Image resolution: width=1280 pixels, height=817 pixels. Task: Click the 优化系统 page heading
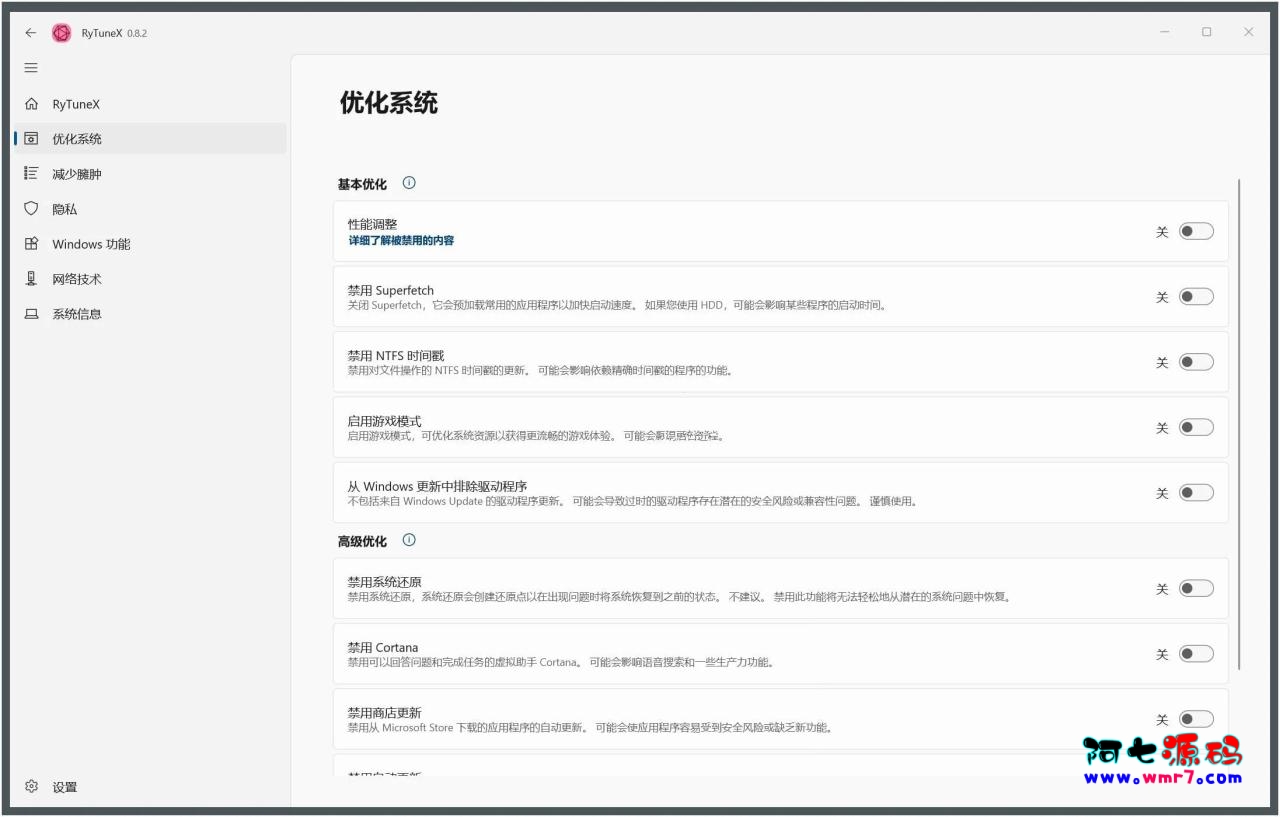pyautogui.click(x=389, y=103)
